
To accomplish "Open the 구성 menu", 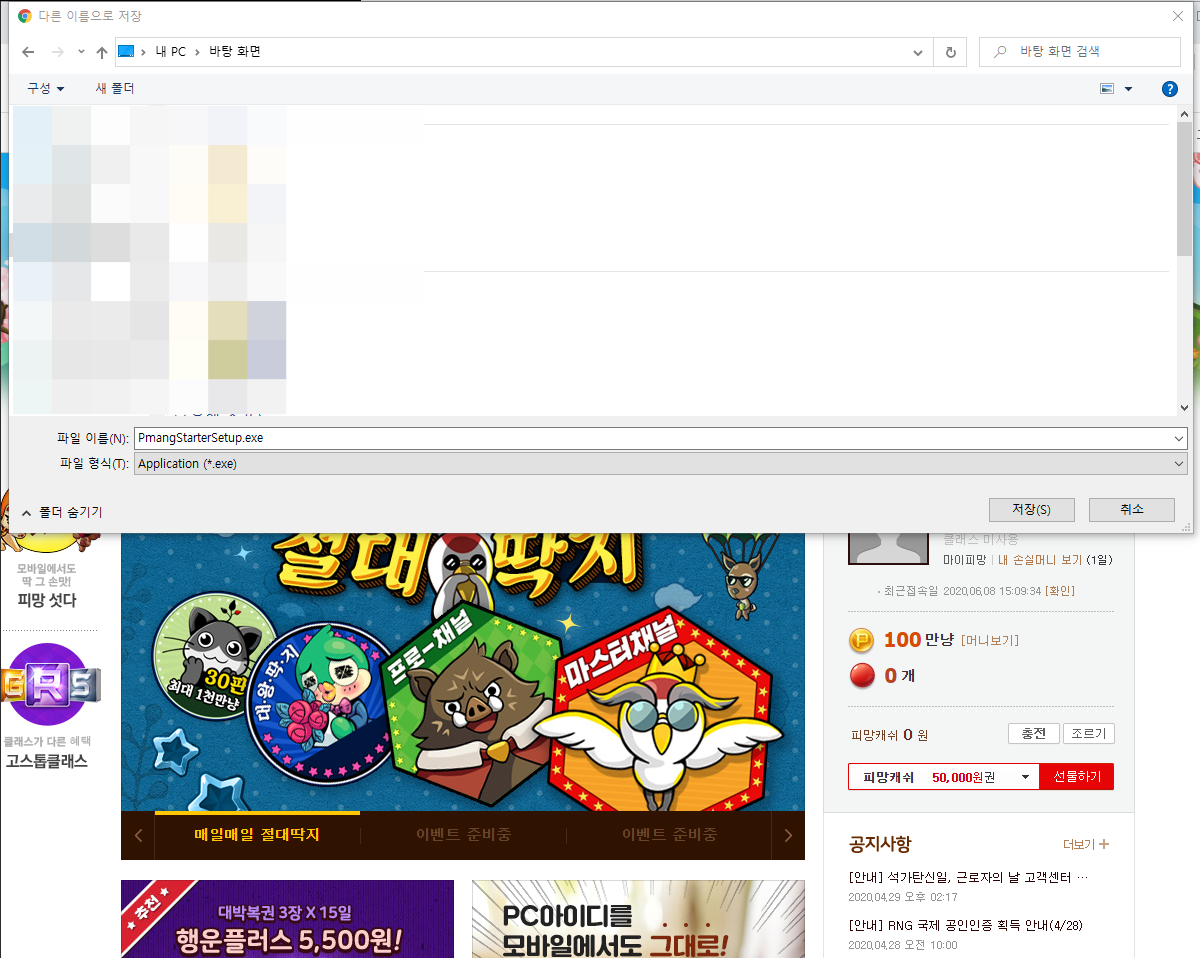I will (45, 89).
